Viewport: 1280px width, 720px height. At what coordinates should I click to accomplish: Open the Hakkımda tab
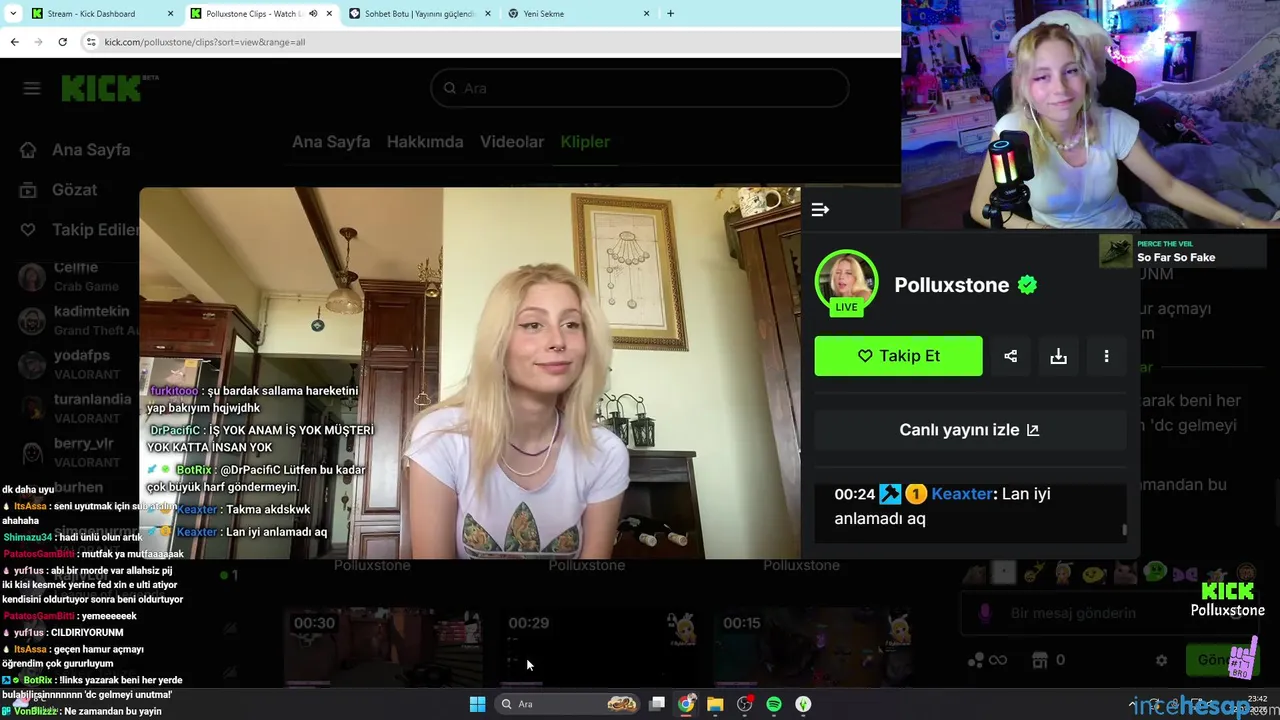pos(425,142)
